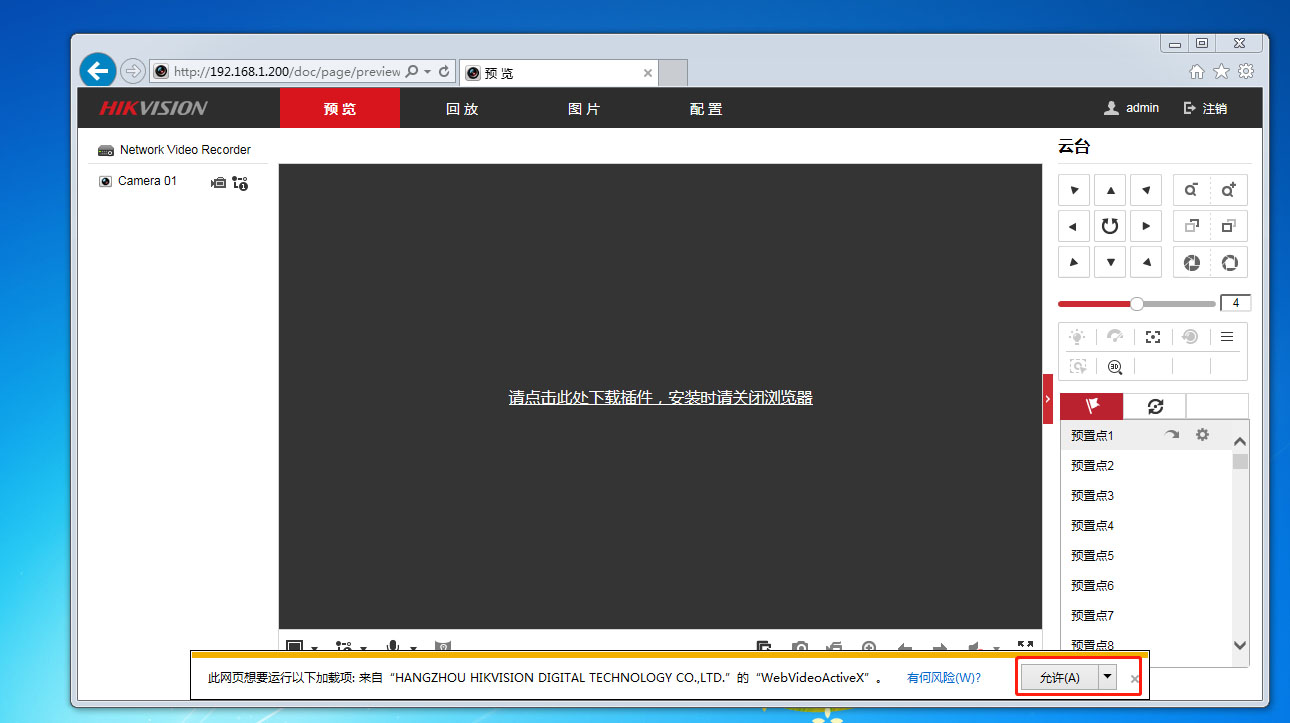1290x723 pixels.
Task: Toggle recording for Camera 01
Action: pyautogui.click(x=218, y=183)
